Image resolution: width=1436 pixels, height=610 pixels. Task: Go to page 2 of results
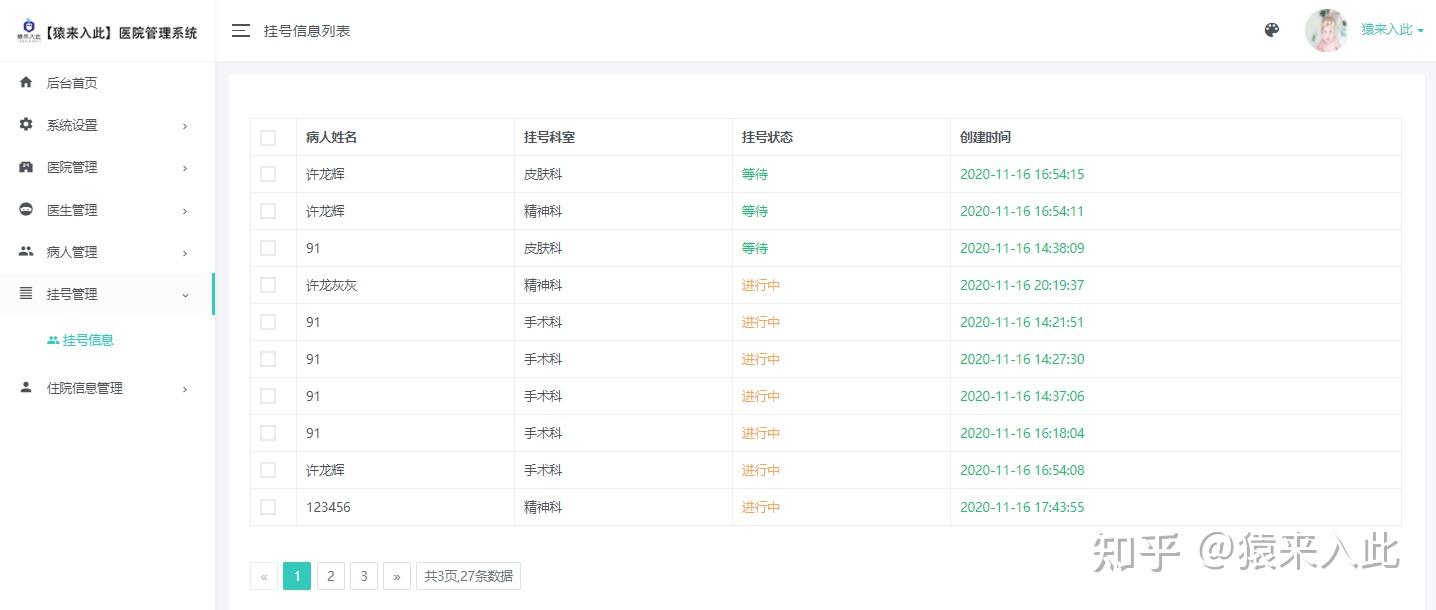(x=330, y=576)
